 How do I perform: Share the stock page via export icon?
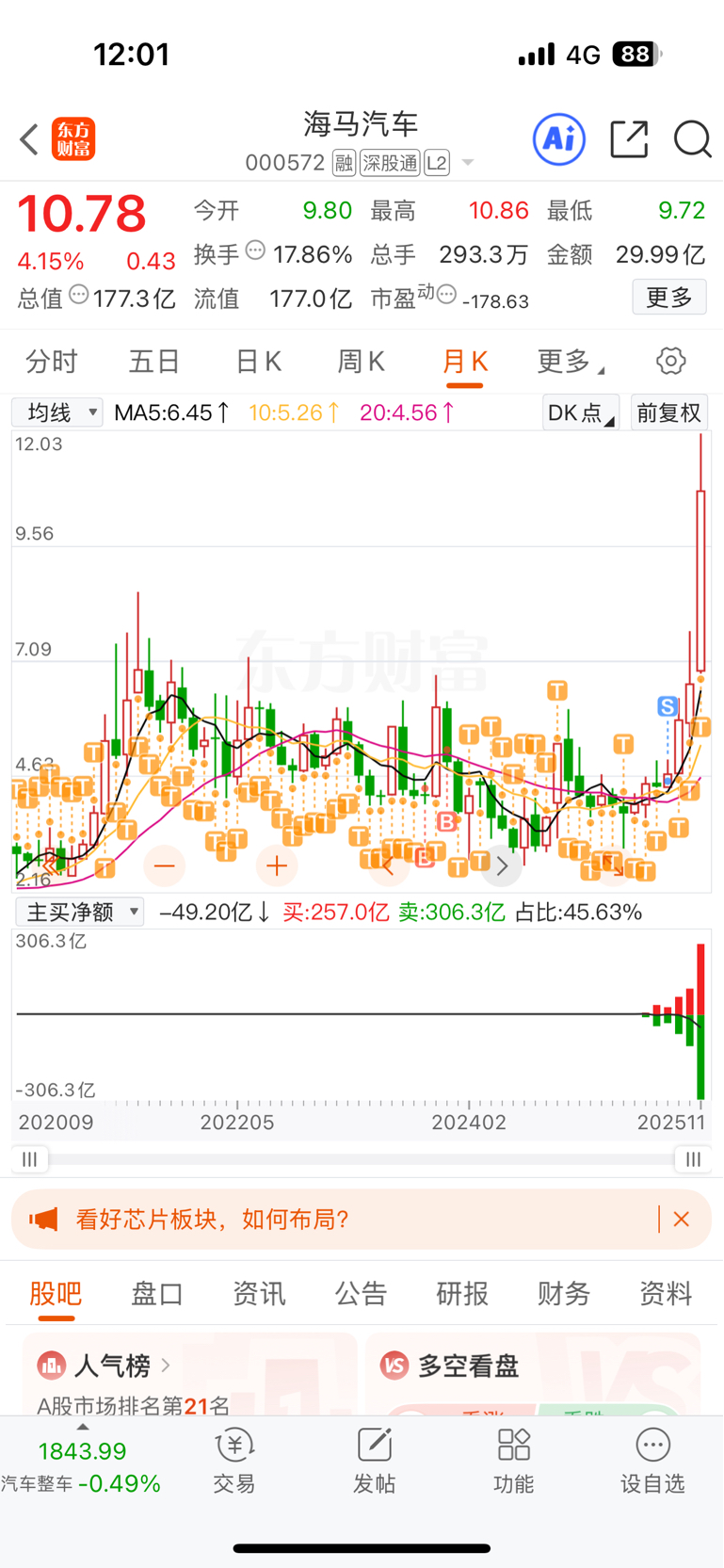click(x=629, y=139)
